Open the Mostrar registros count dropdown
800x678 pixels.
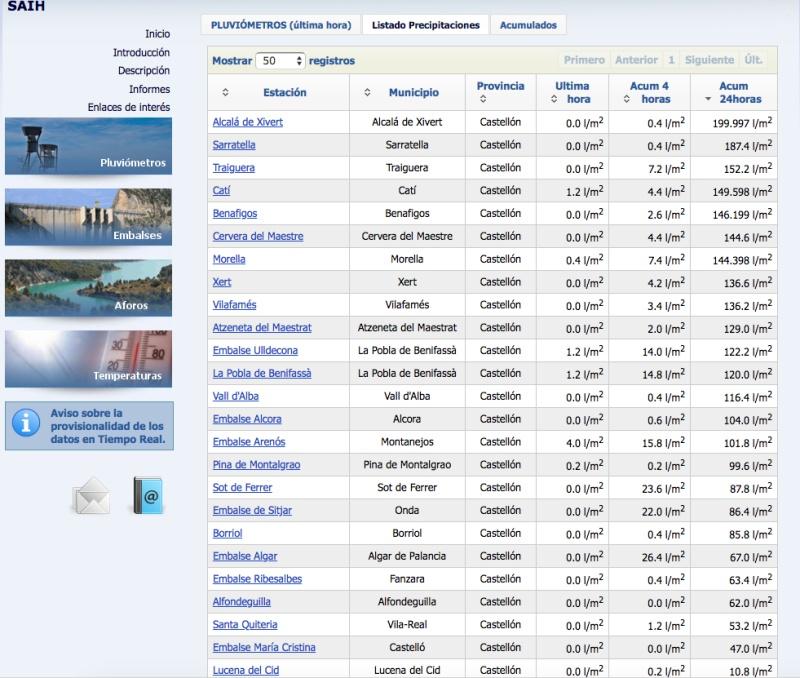281,61
